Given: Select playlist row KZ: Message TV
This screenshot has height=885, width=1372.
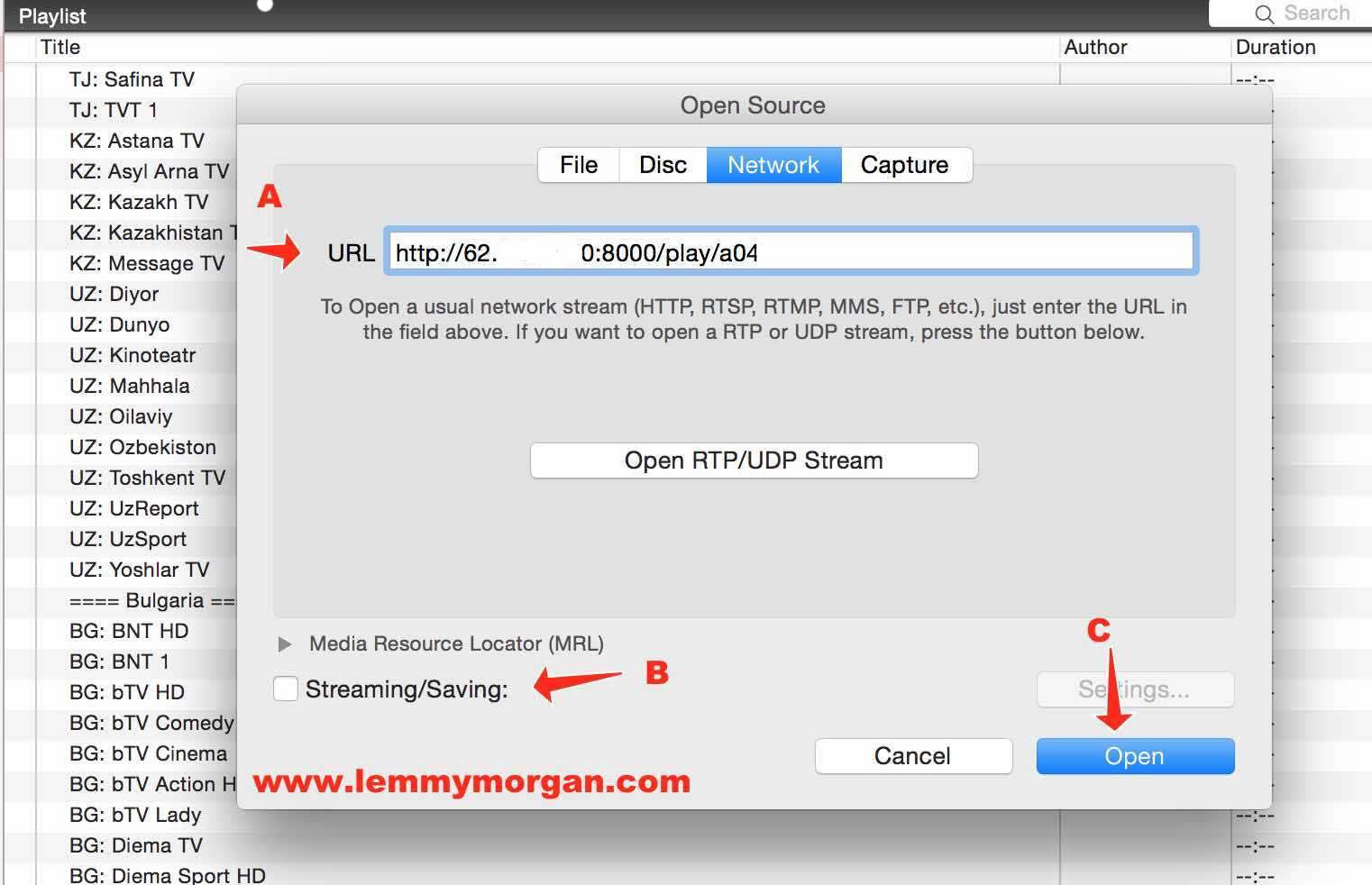Looking at the screenshot, I should pyautogui.click(x=147, y=263).
